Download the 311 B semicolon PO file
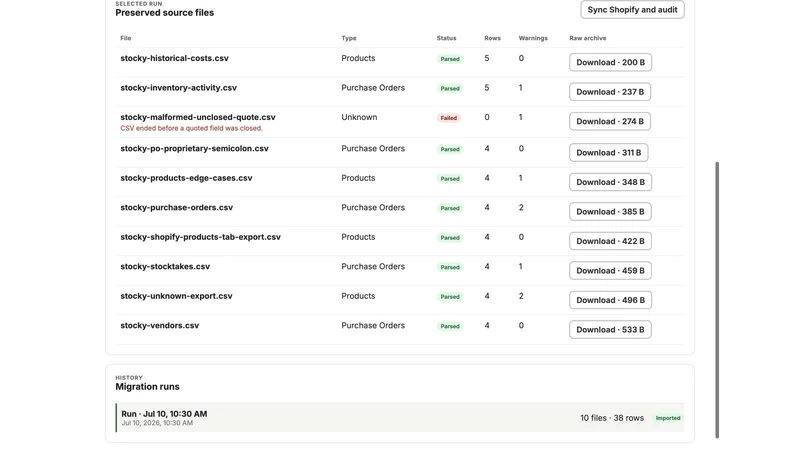 (609, 153)
